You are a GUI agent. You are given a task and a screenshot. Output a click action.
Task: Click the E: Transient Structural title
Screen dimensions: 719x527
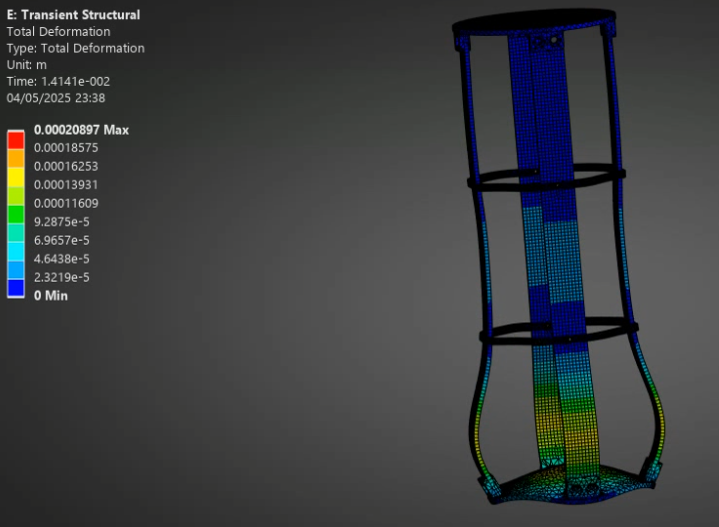73,15
